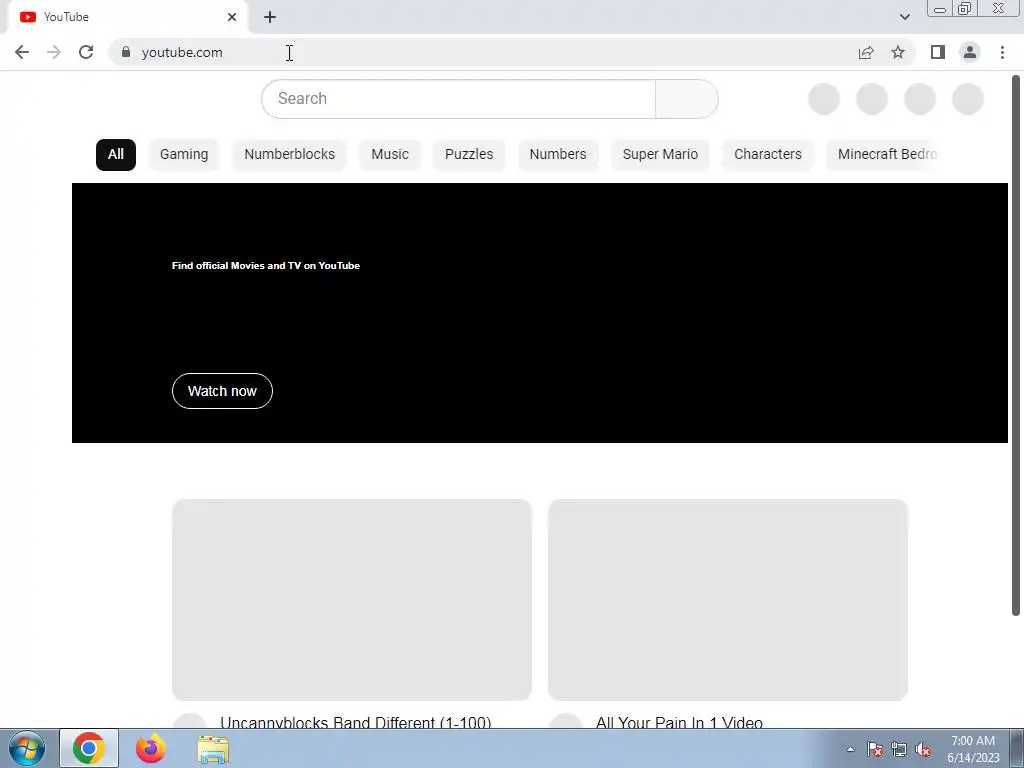Open the Chrome side panel
Viewport: 1024px width, 768px height.
(938, 52)
